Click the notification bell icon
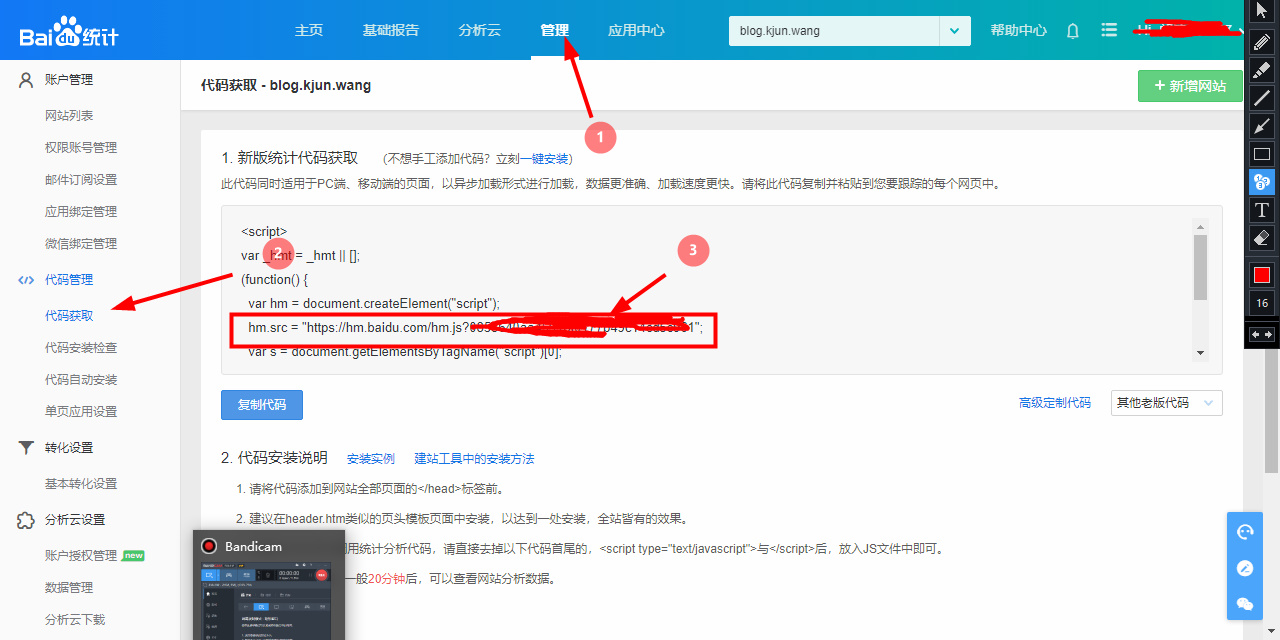This screenshot has width=1280, height=640. (1073, 31)
